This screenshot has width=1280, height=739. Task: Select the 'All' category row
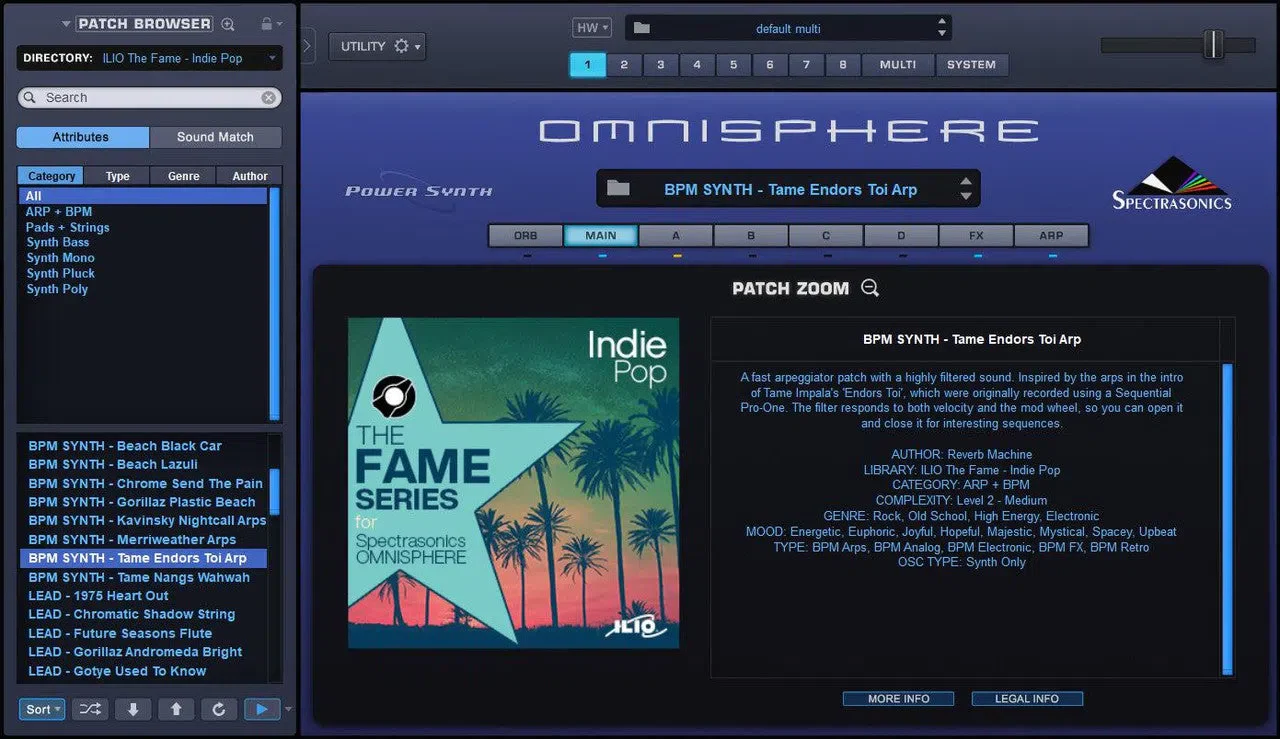(x=143, y=196)
